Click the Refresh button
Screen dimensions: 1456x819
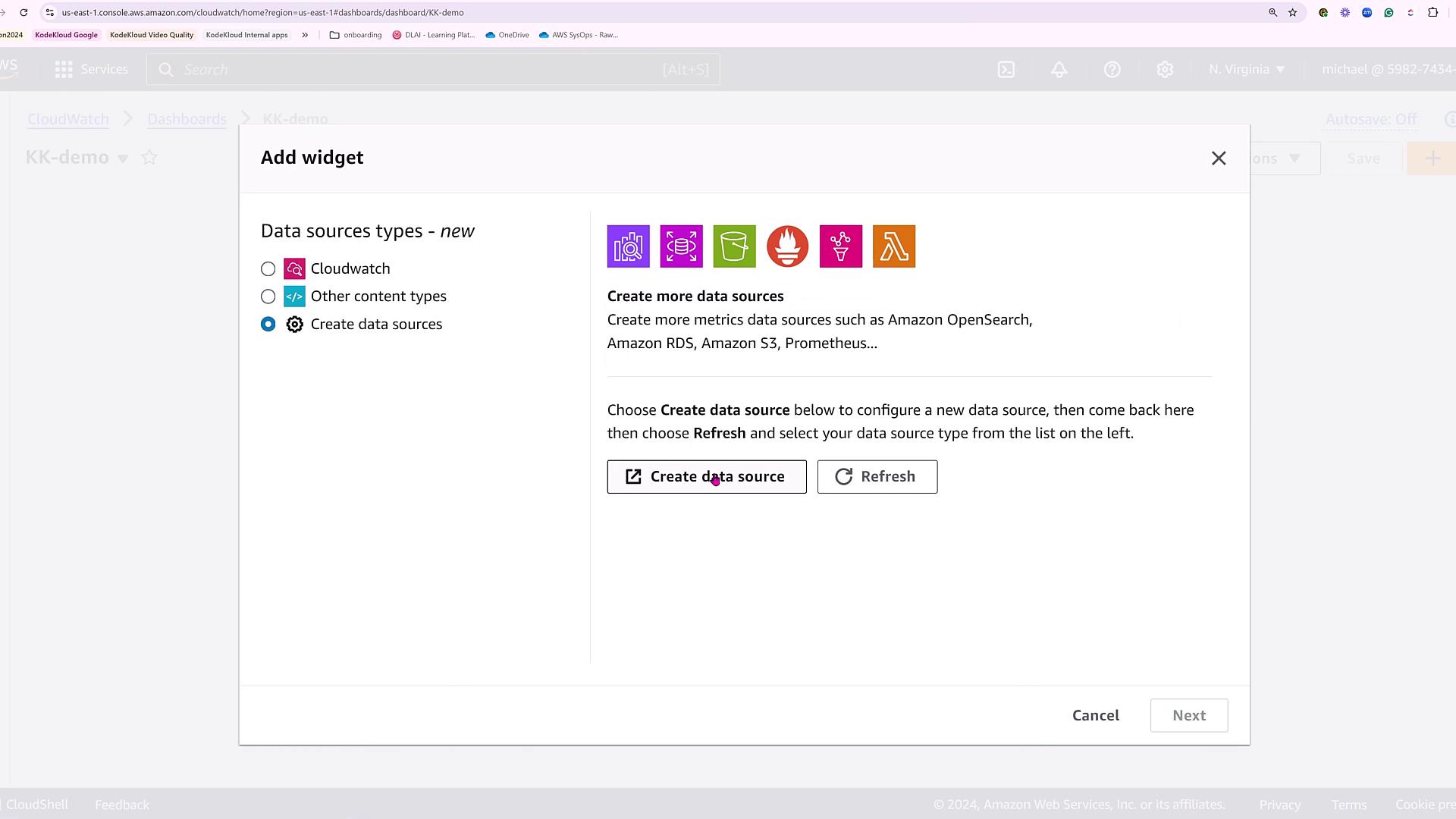[877, 477]
